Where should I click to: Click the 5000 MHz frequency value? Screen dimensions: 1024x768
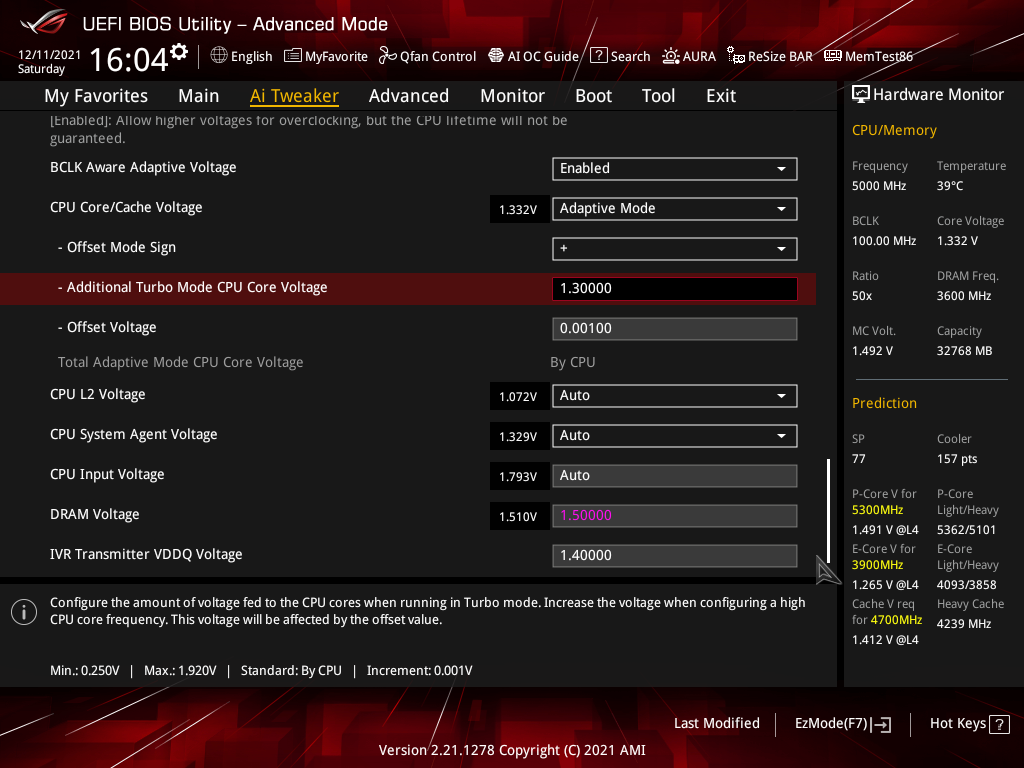click(x=879, y=186)
